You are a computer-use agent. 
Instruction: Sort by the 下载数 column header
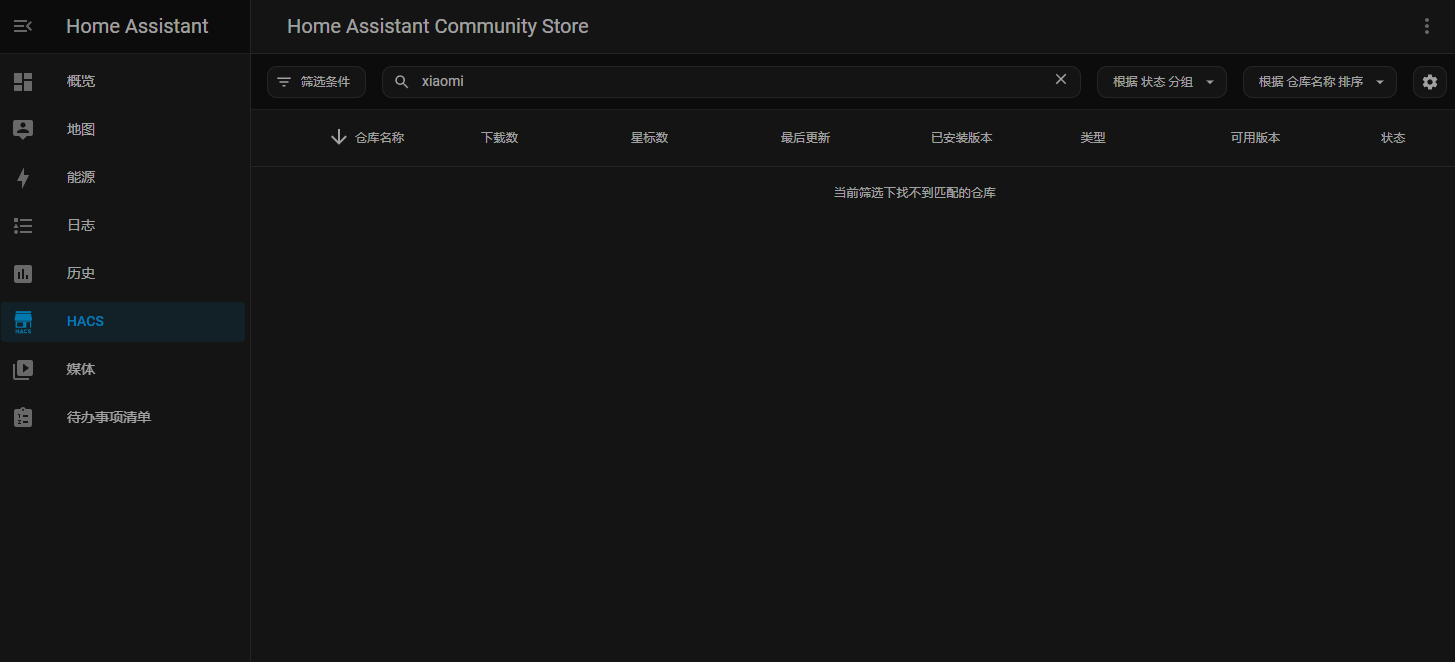[x=500, y=138]
